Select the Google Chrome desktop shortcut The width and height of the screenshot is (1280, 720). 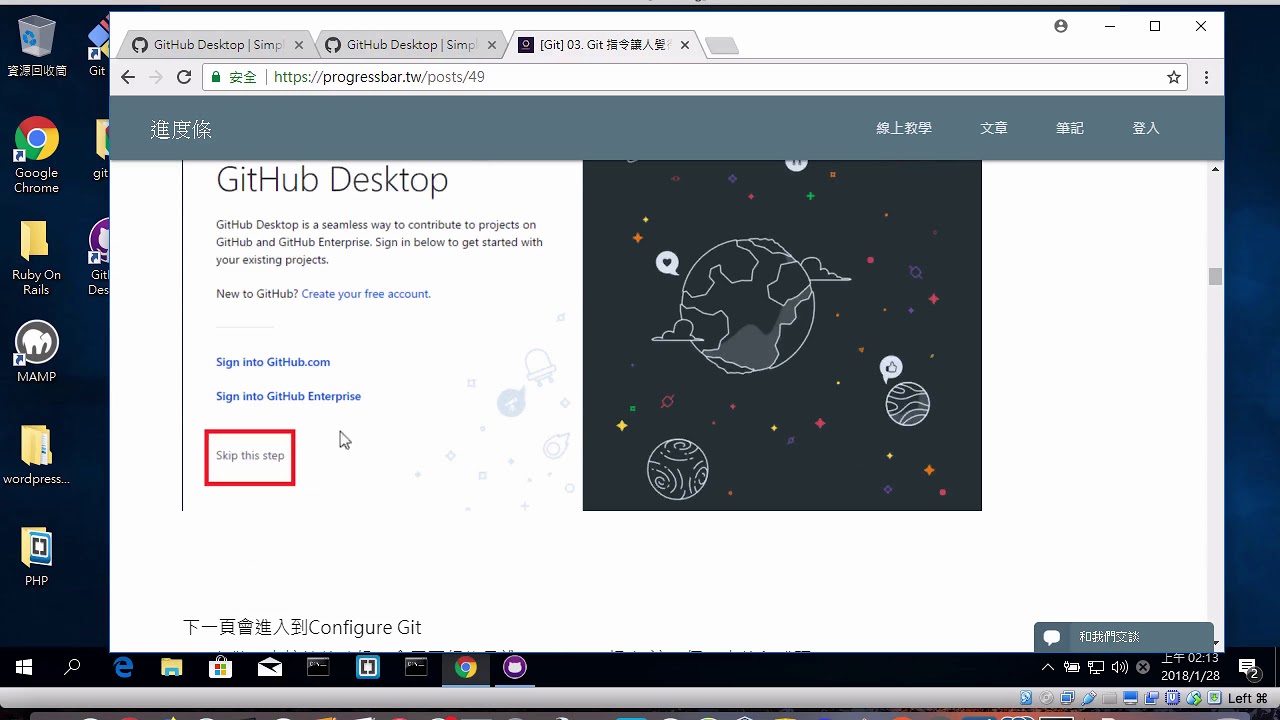pyautogui.click(x=37, y=155)
